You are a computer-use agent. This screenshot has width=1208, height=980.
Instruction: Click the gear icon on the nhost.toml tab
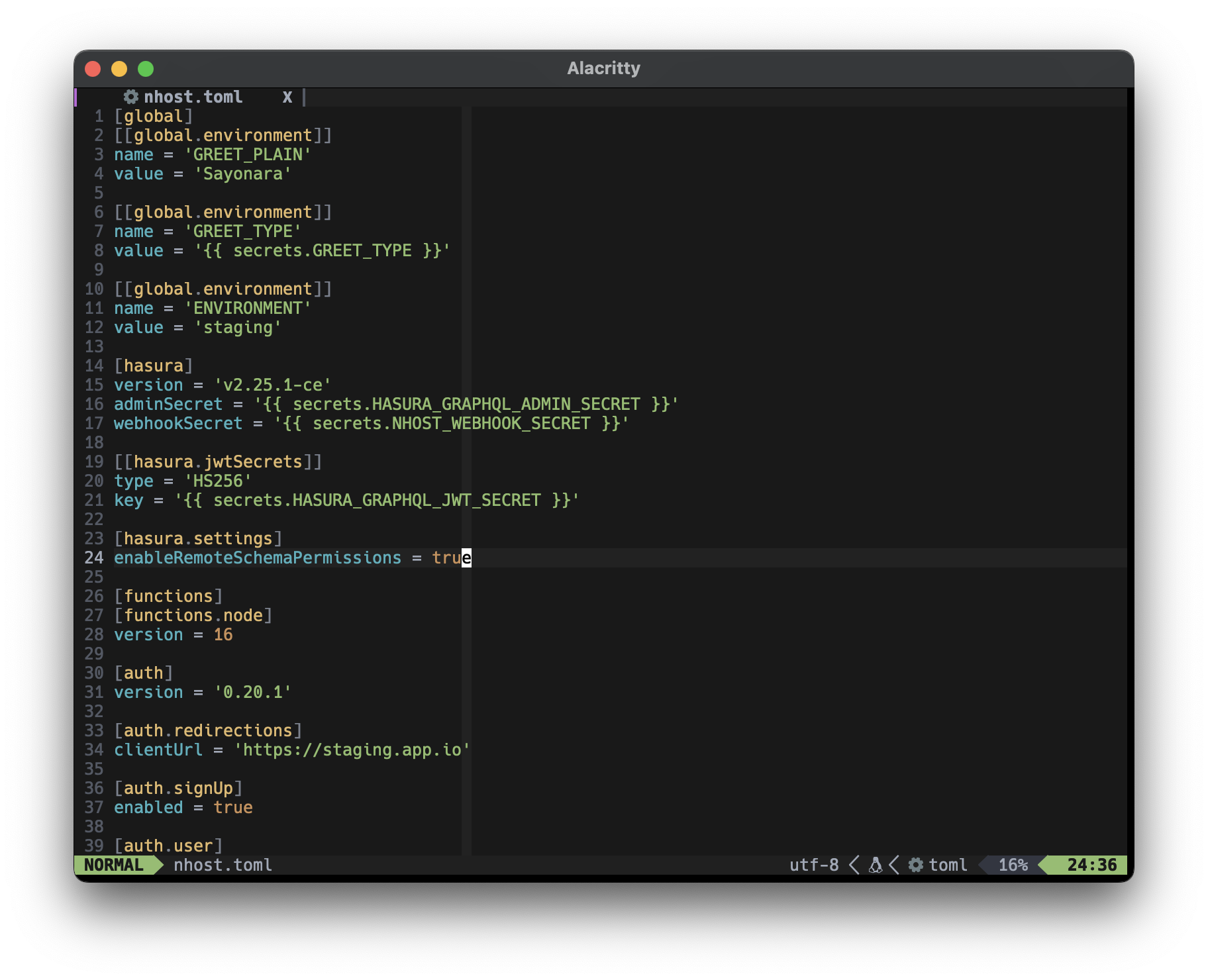[131, 97]
